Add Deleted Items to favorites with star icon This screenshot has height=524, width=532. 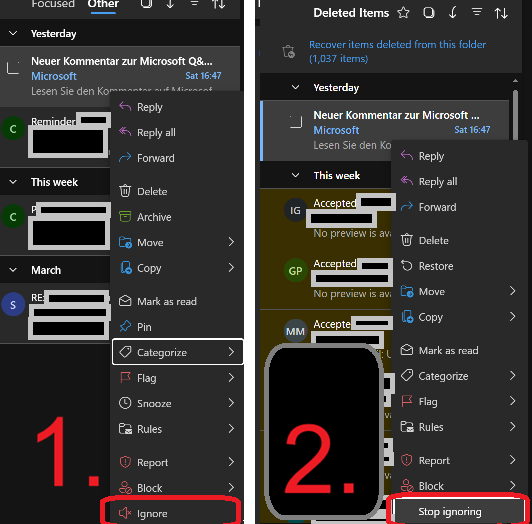(x=403, y=13)
